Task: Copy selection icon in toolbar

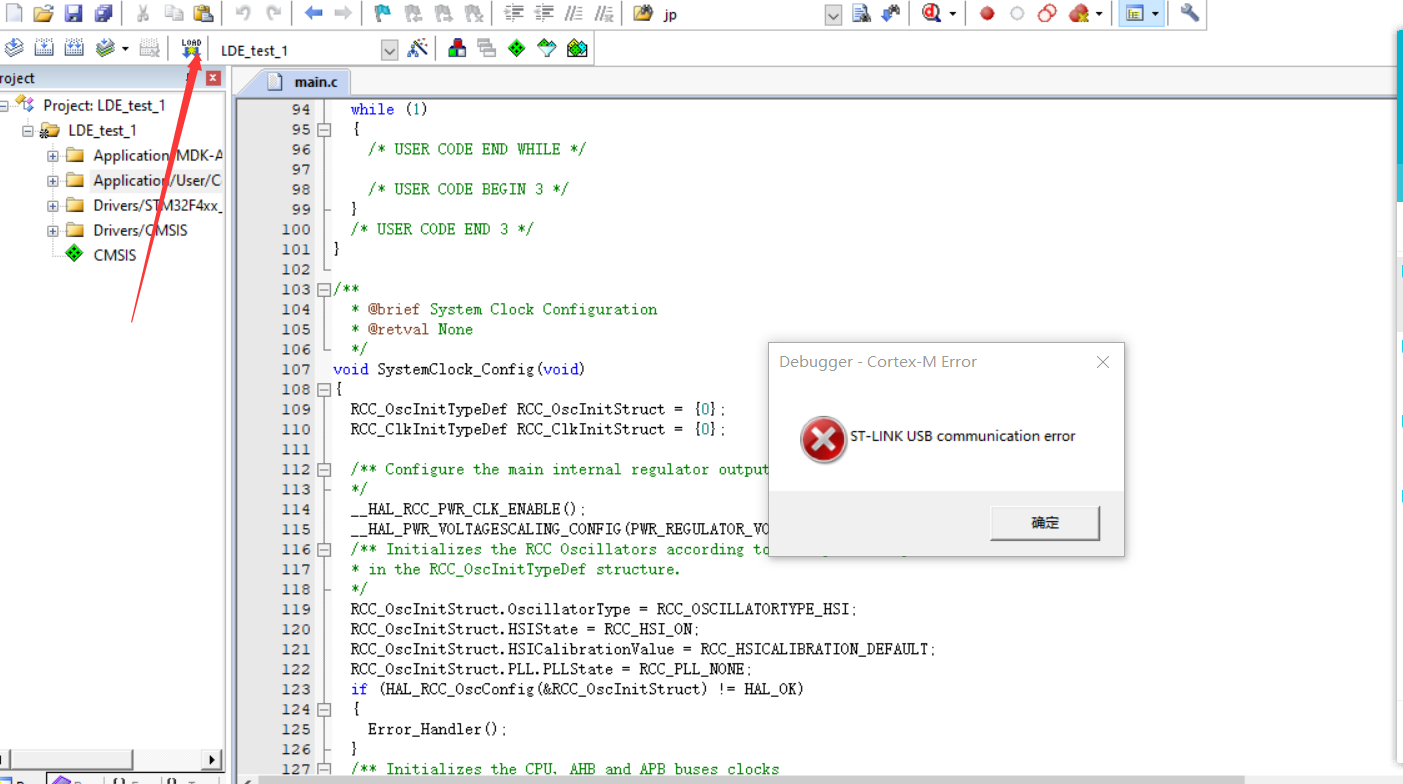Action: tap(173, 13)
